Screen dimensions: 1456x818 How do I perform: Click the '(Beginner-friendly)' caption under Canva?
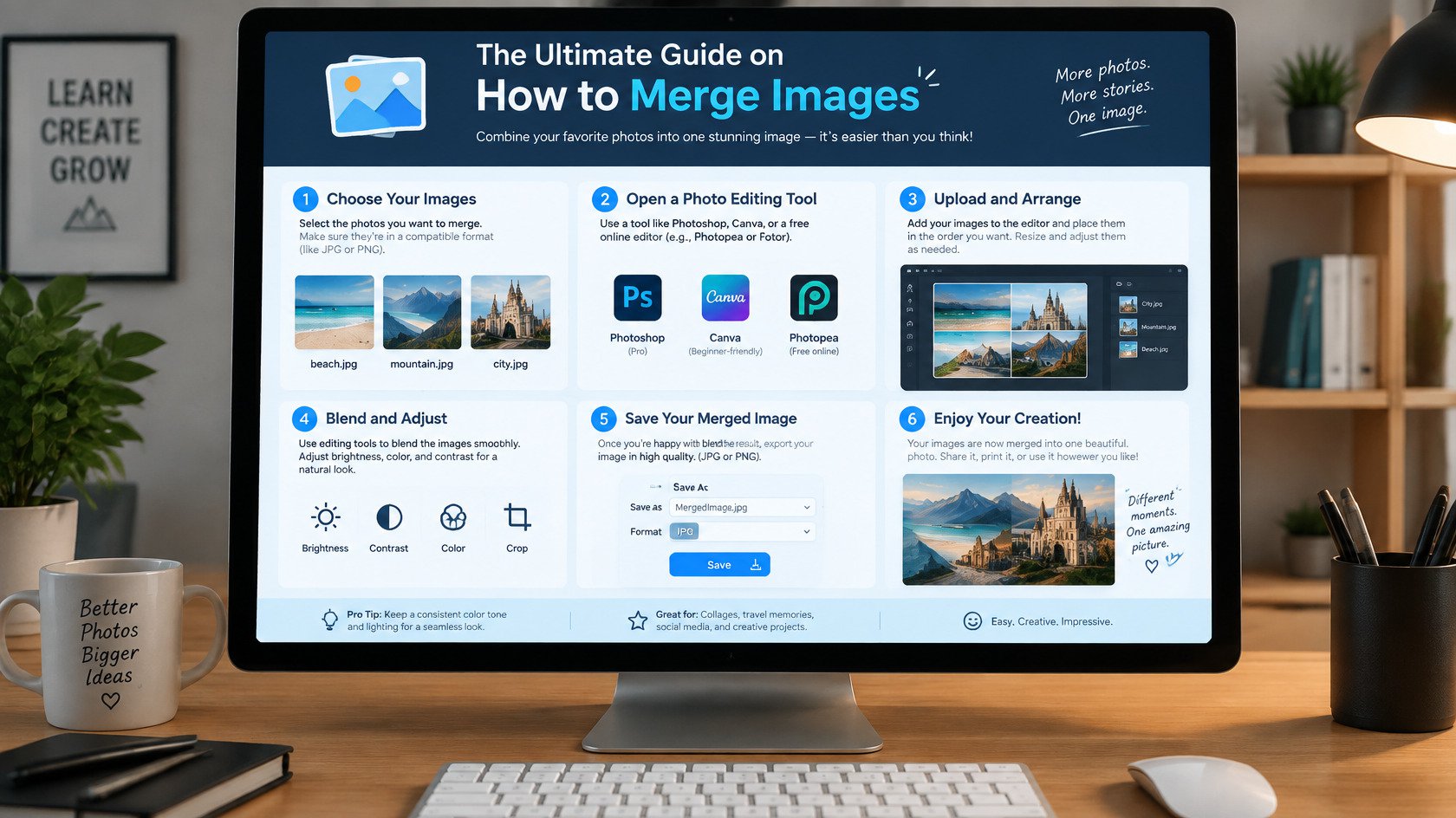(725, 352)
